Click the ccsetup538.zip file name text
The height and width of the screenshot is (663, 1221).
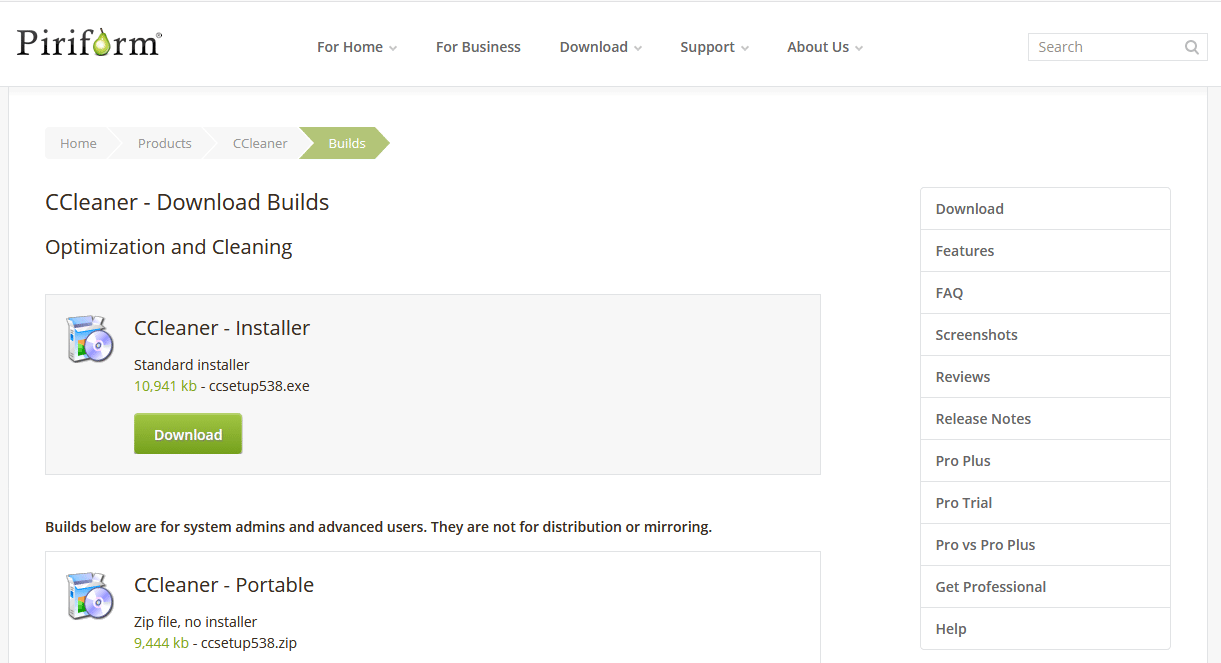249,643
